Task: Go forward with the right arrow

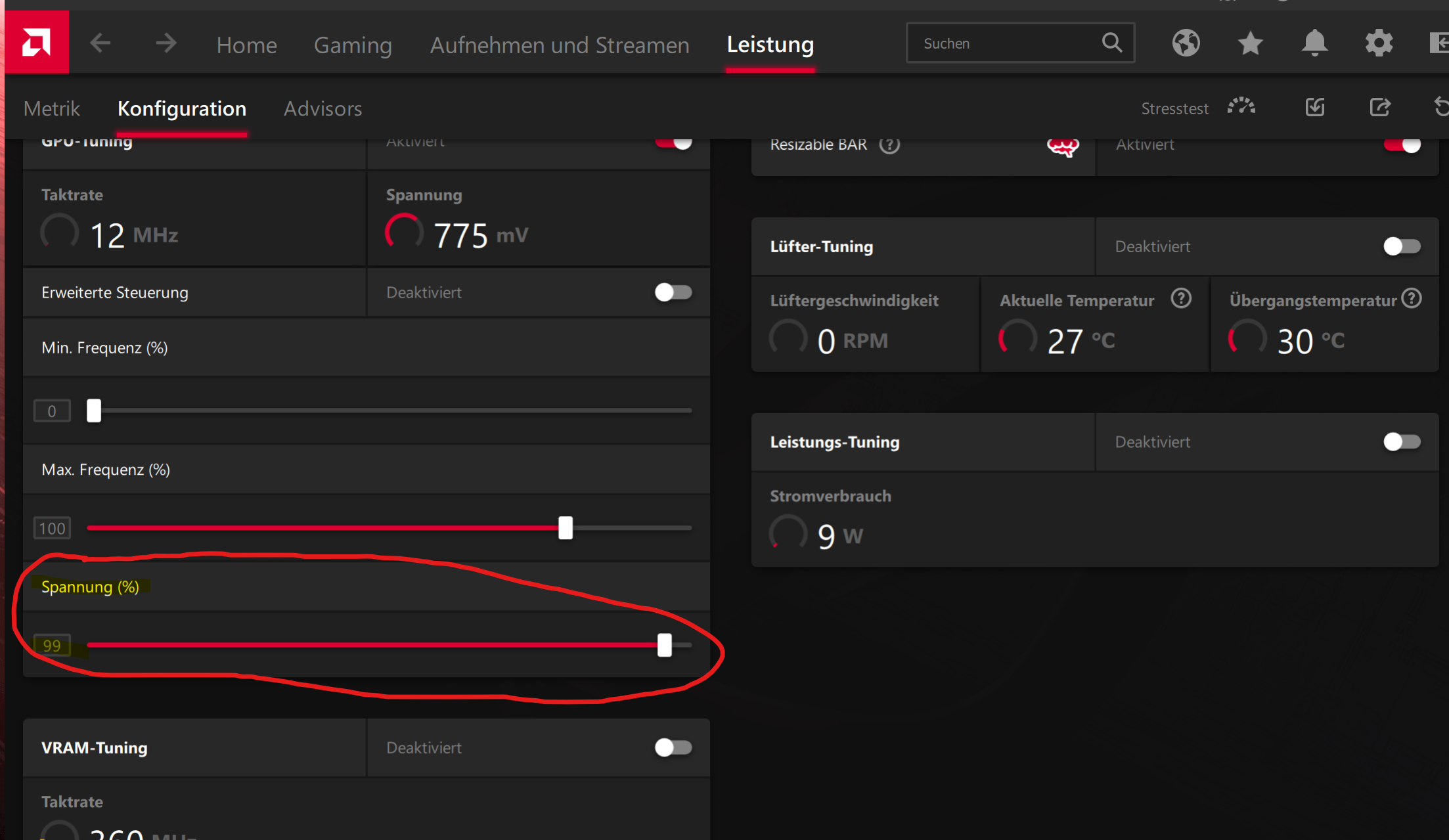Action: (166, 43)
